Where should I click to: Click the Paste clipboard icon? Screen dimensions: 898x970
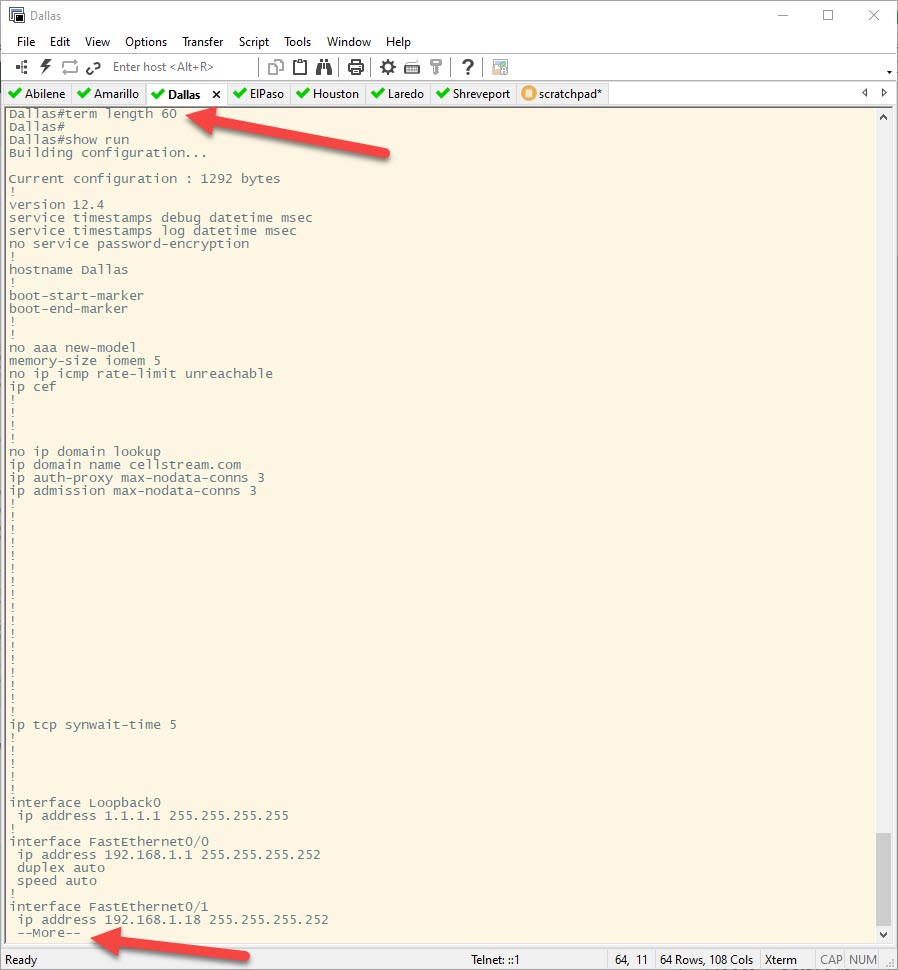point(300,67)
